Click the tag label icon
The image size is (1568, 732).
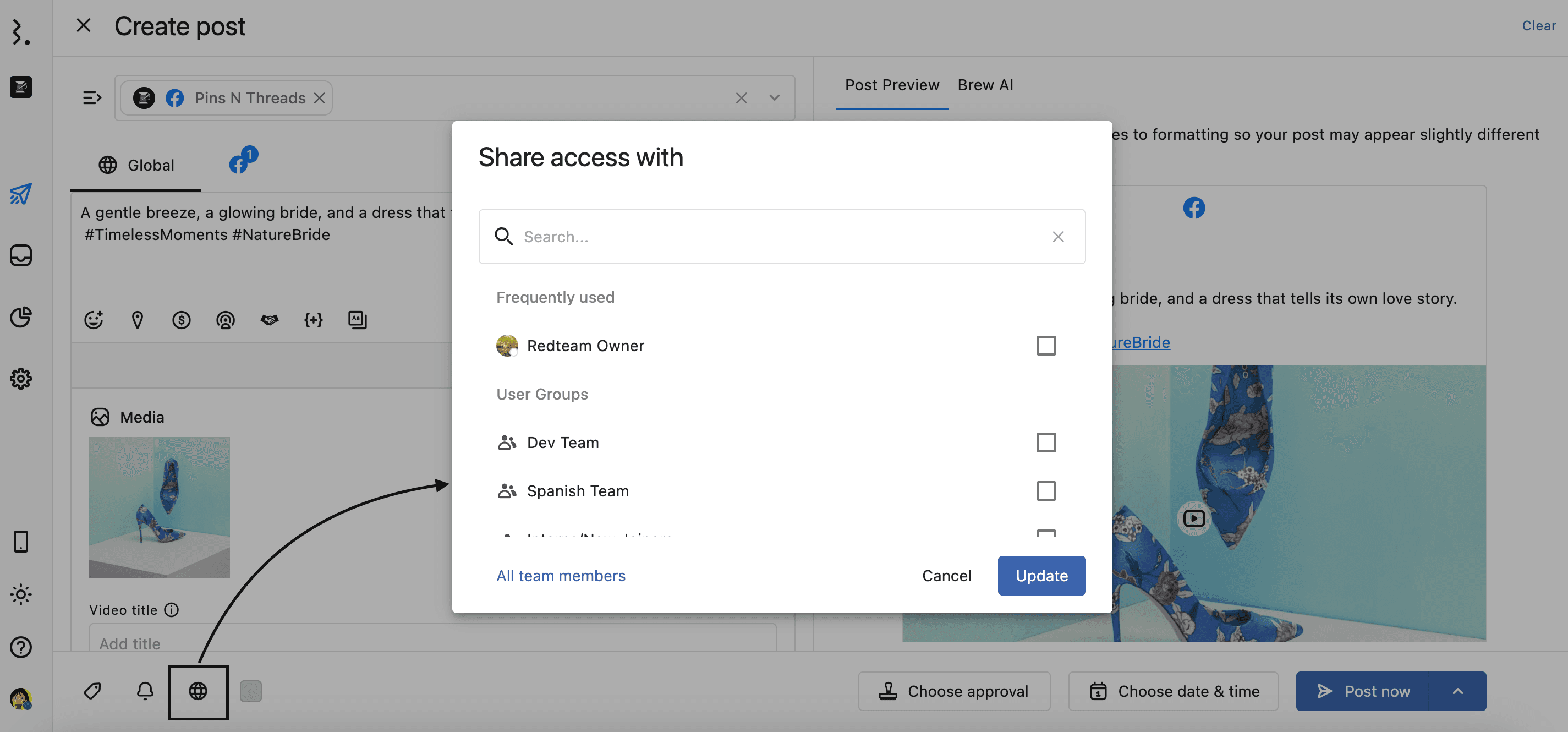click(92, 691)
